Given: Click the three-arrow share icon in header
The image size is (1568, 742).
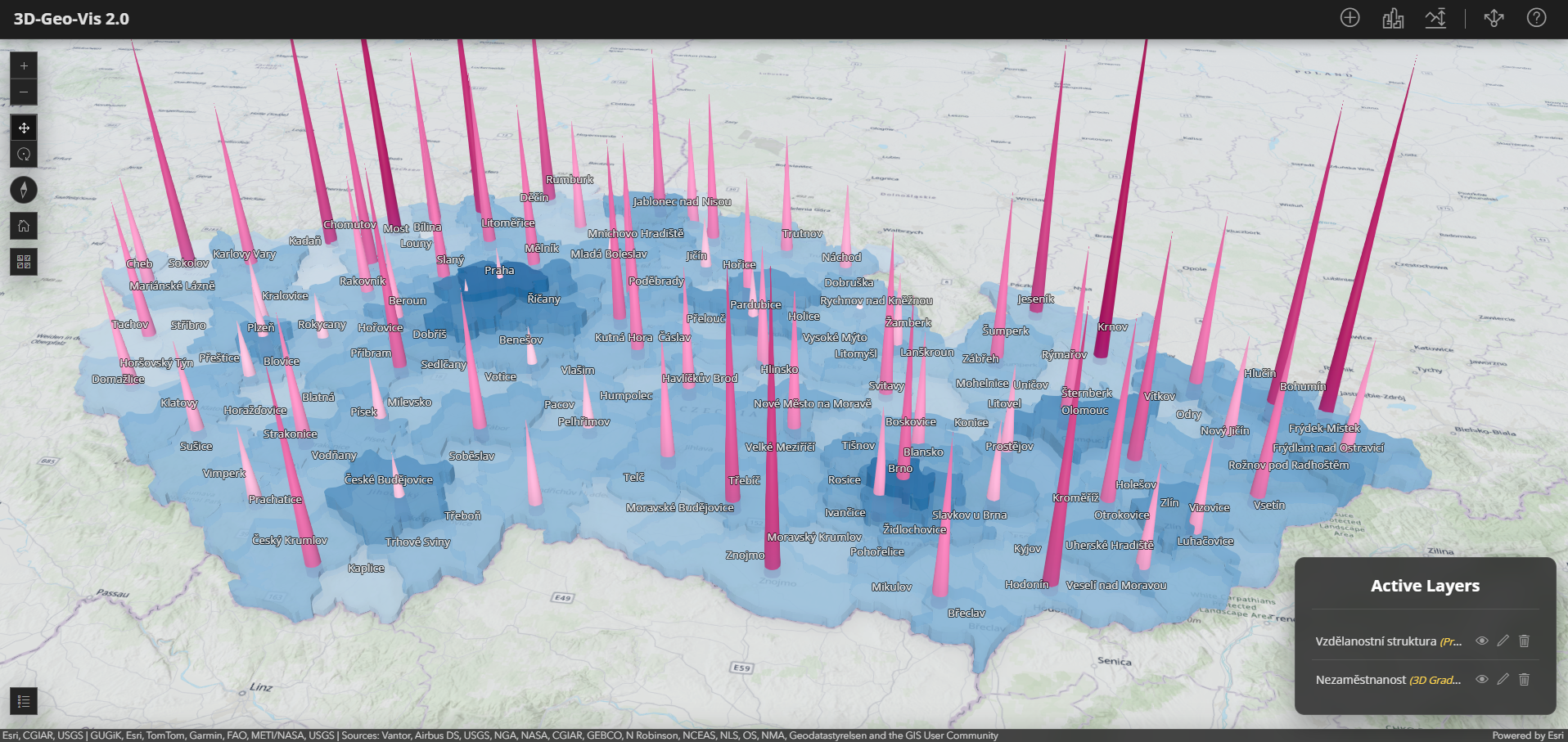Looking at the screenshot, I should coord(1494,18).
